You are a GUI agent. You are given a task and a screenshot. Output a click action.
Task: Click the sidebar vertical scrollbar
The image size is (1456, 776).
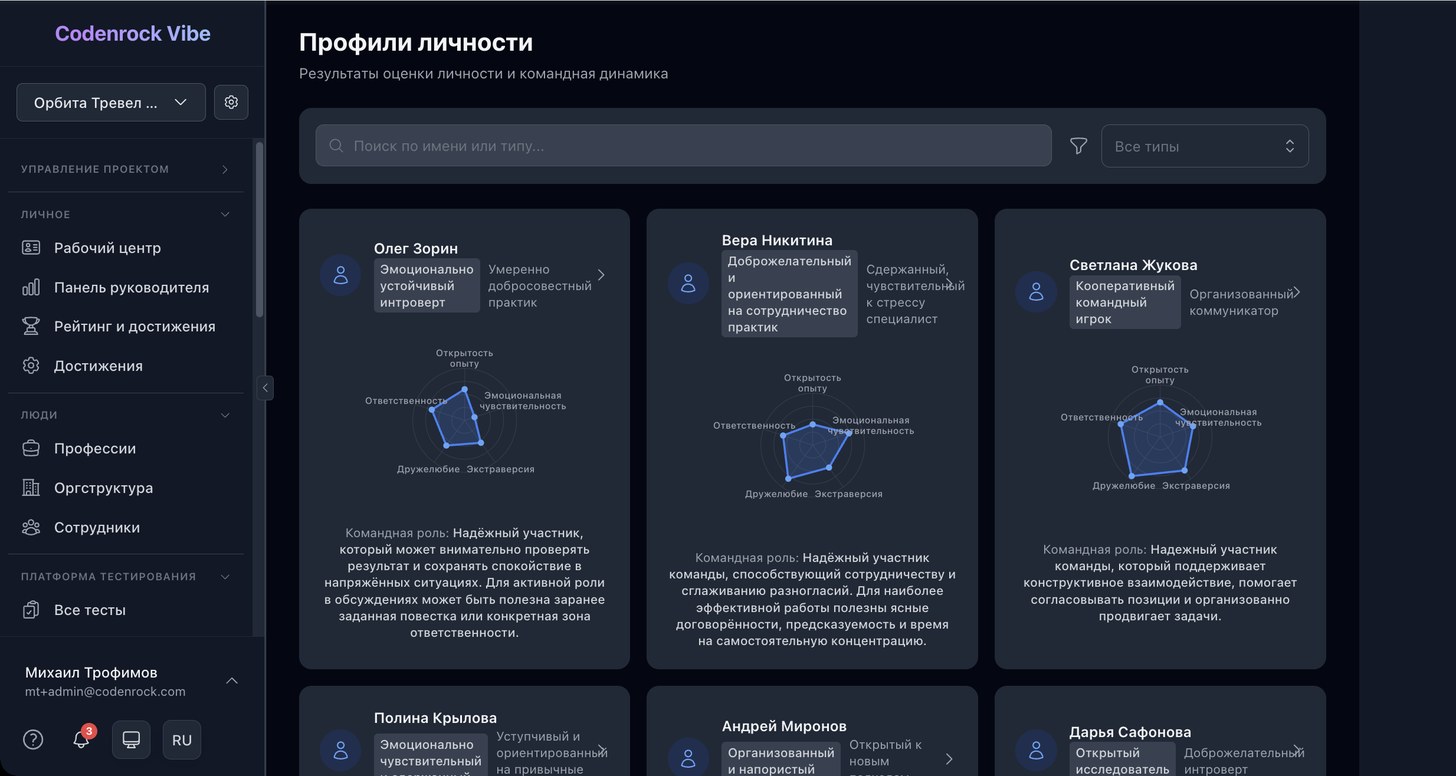pyautogui.click(x=259, y=230)
